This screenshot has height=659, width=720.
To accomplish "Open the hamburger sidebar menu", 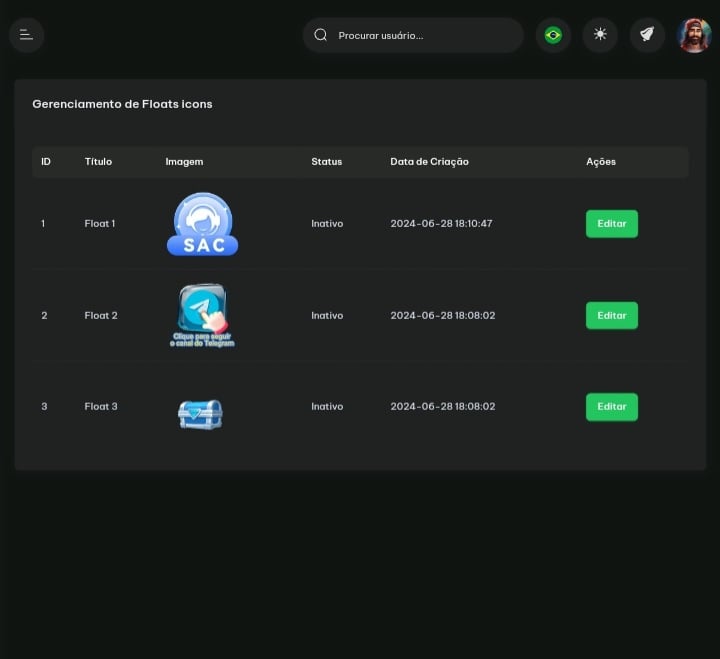I will coord(26,35).
